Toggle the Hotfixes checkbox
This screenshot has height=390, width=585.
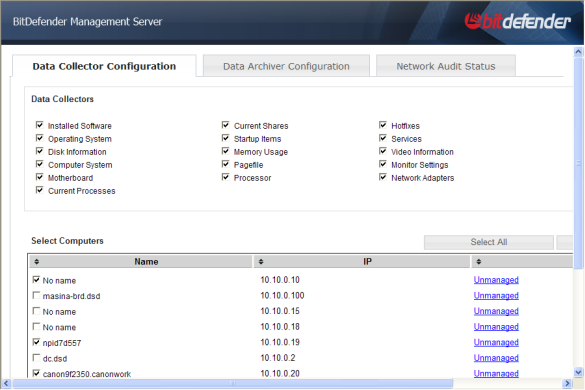point(383,125)
